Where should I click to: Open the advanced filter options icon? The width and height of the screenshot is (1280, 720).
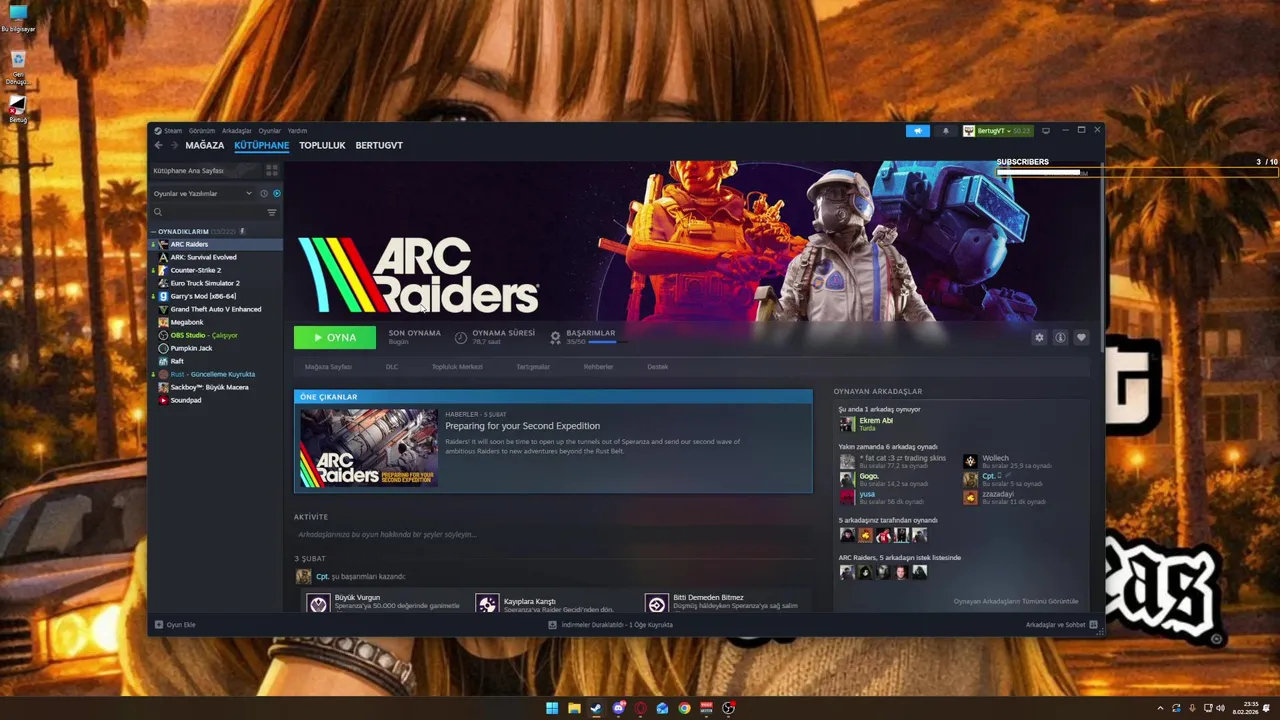(272, 212)
